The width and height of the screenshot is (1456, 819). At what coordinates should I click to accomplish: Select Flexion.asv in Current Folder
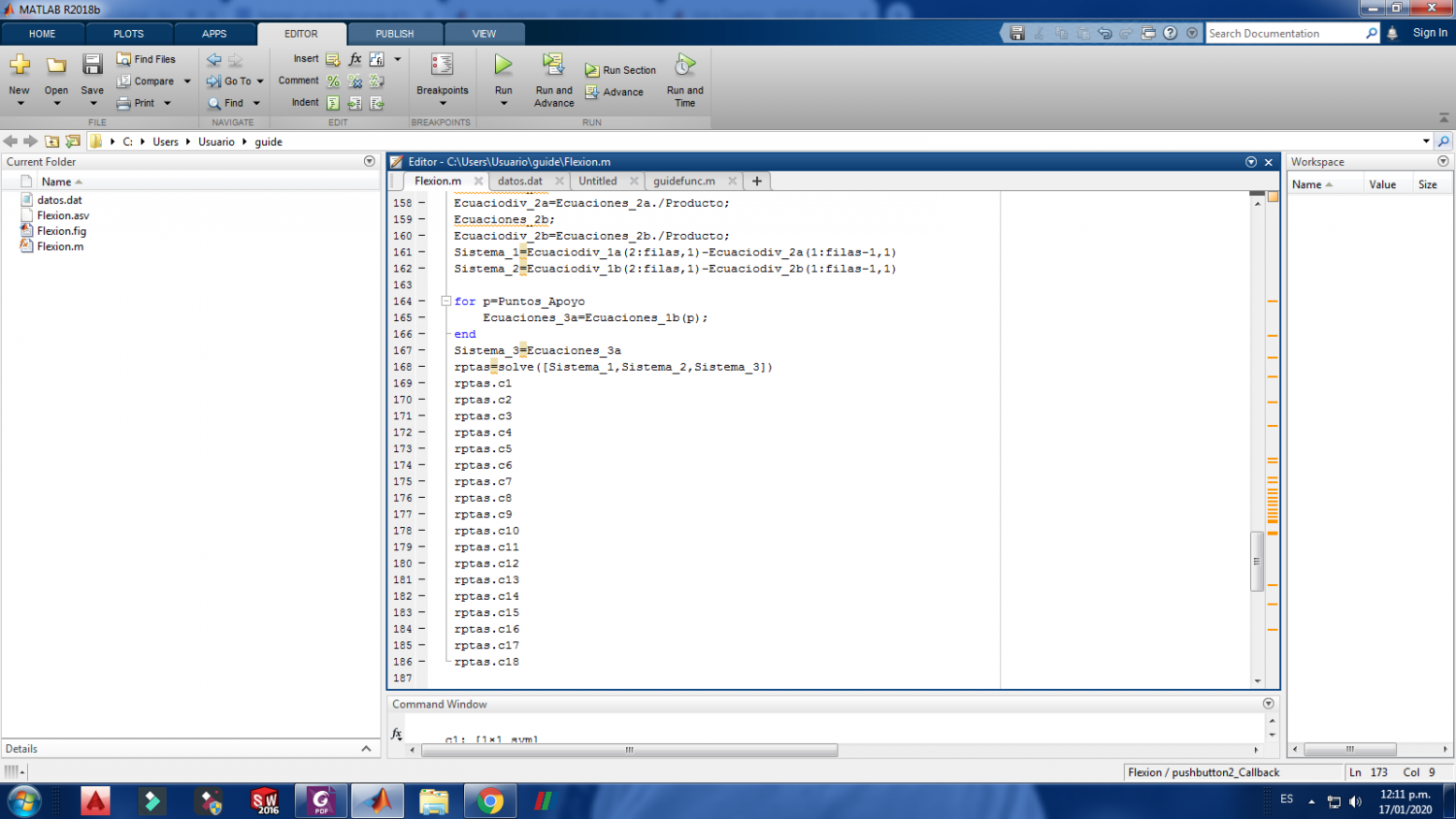(63, 215)
